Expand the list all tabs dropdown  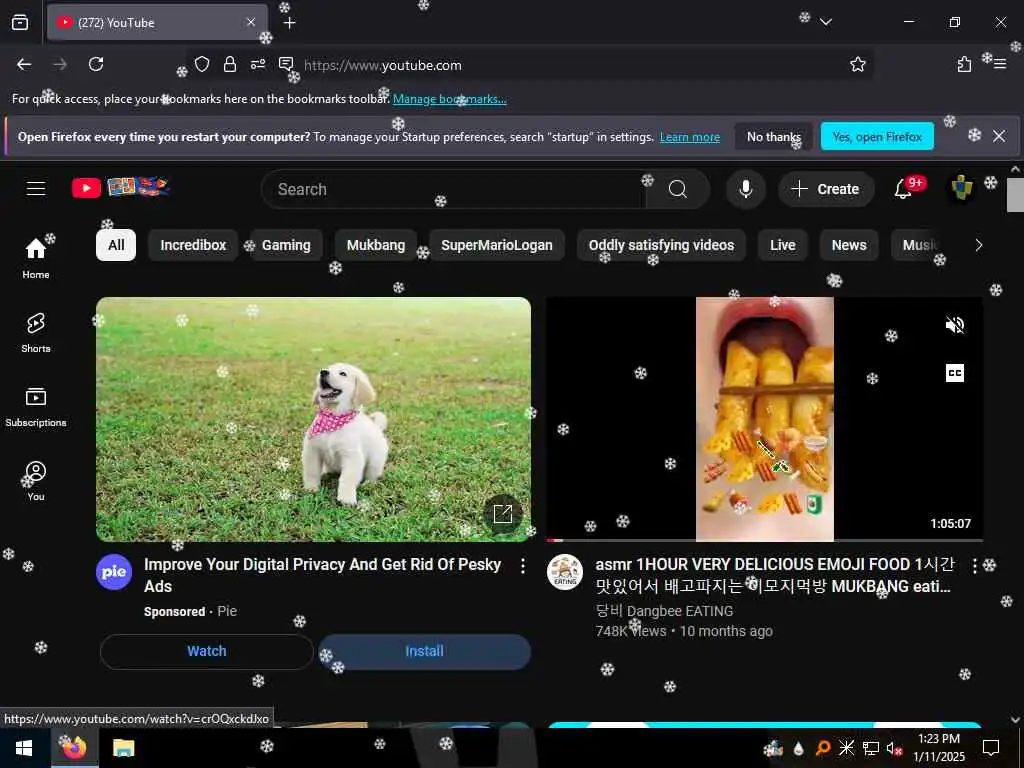pos(826,22)
